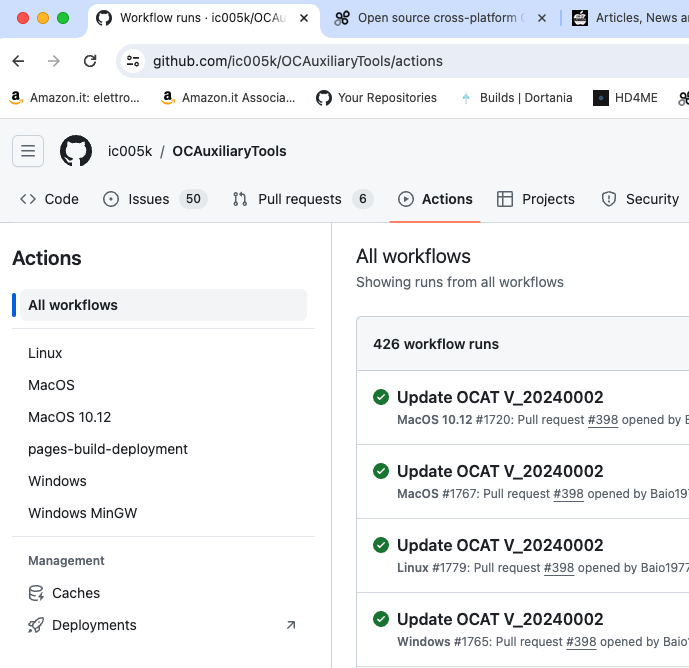Open #398 link in MacOS #1767 run
689x668 pixels.
569,494
